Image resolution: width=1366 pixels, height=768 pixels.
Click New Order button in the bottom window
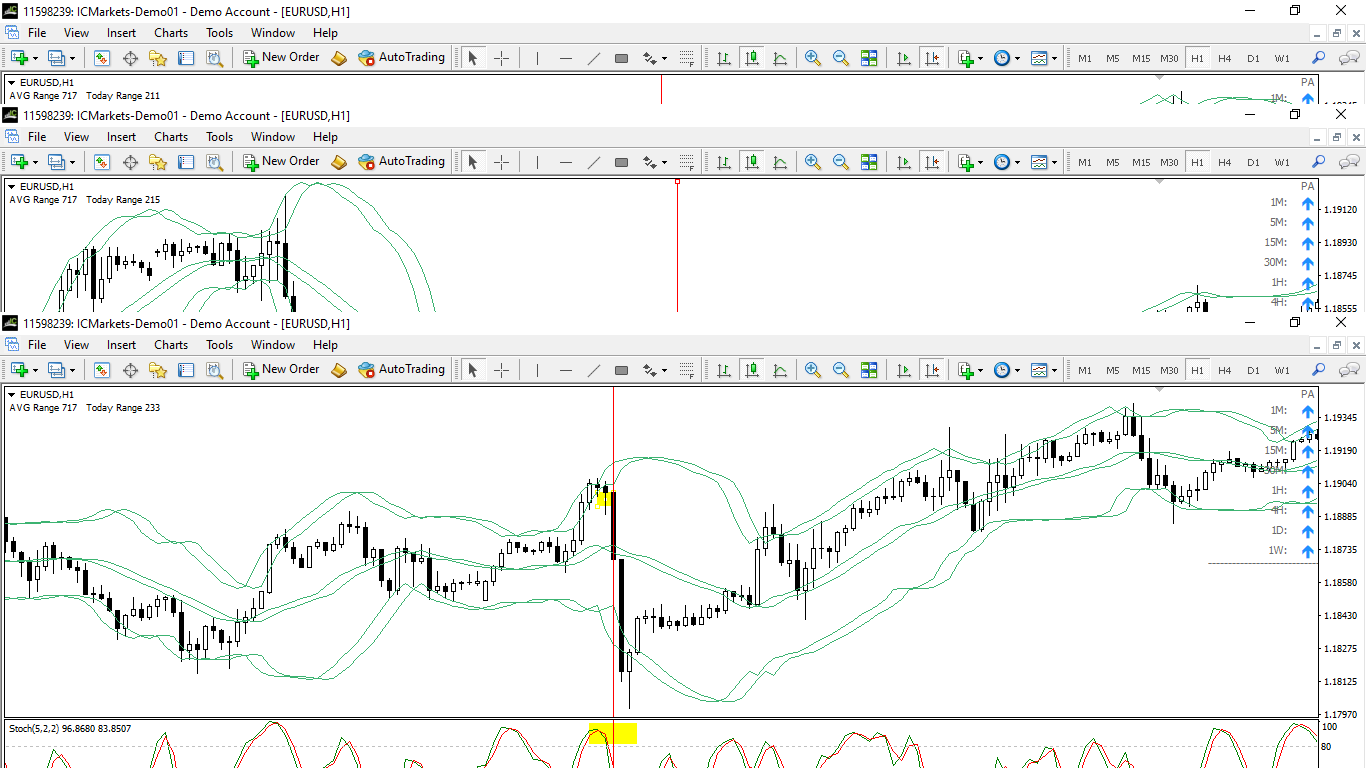[x=281, y=369]
